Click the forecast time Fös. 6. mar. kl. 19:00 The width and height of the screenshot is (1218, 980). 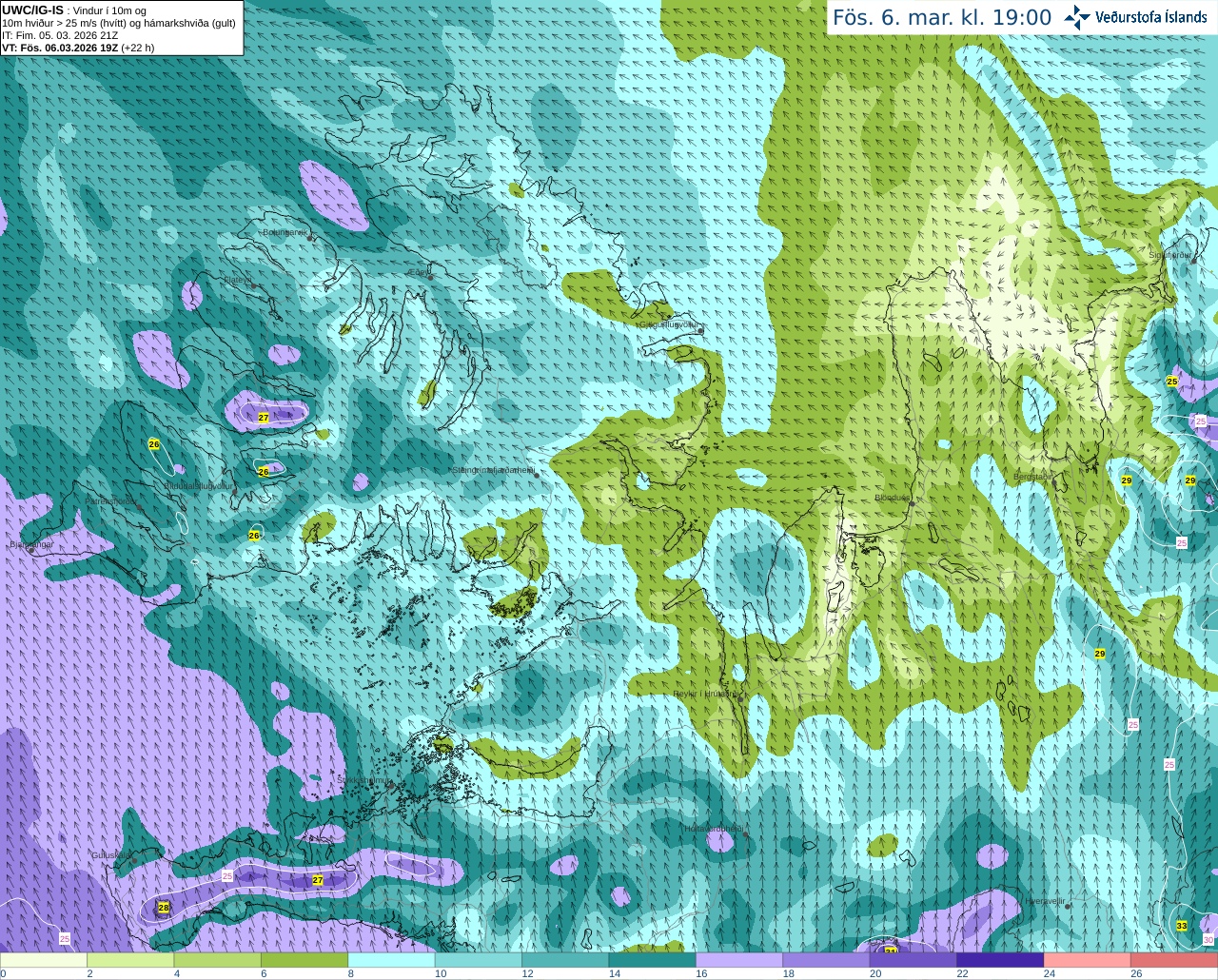pos(942,18)
